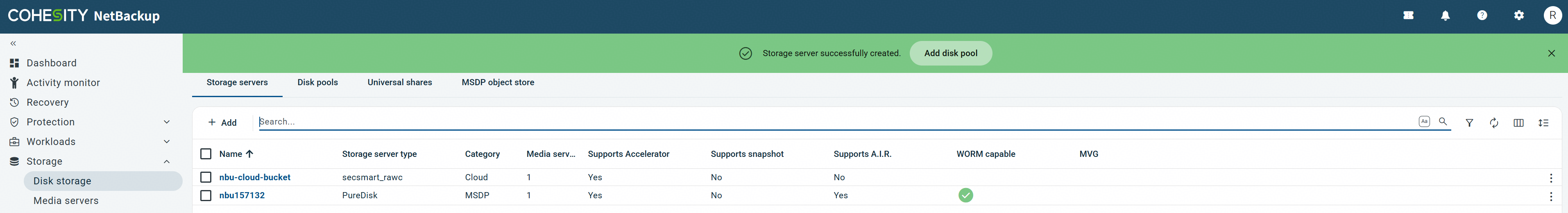Click the Protection shield icon
Viewport: 1568px width, 213px height.
15,122
